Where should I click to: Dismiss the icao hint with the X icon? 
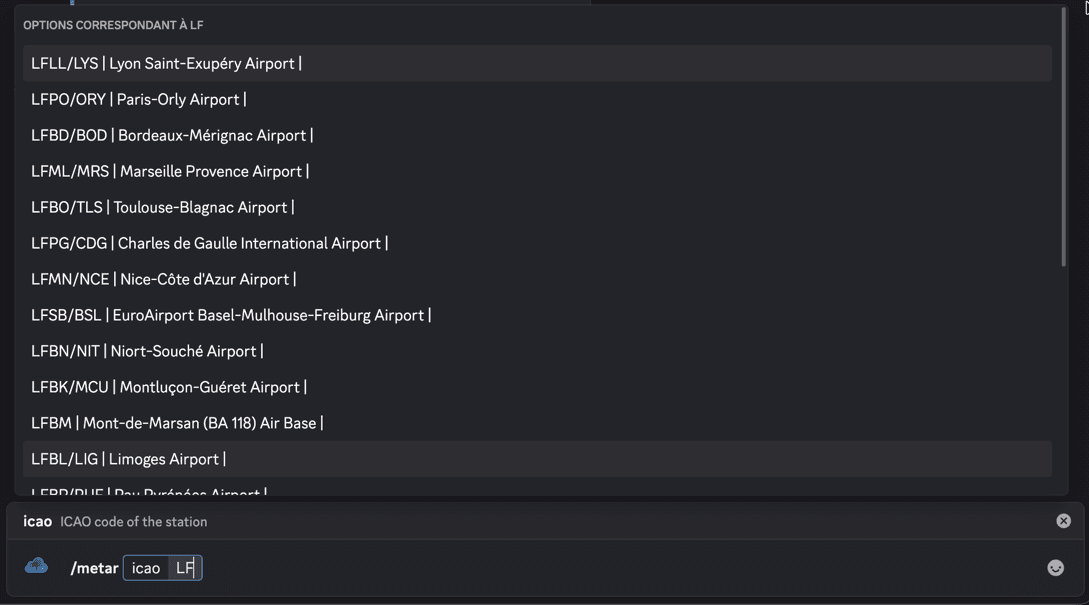tap(1062, 520)
